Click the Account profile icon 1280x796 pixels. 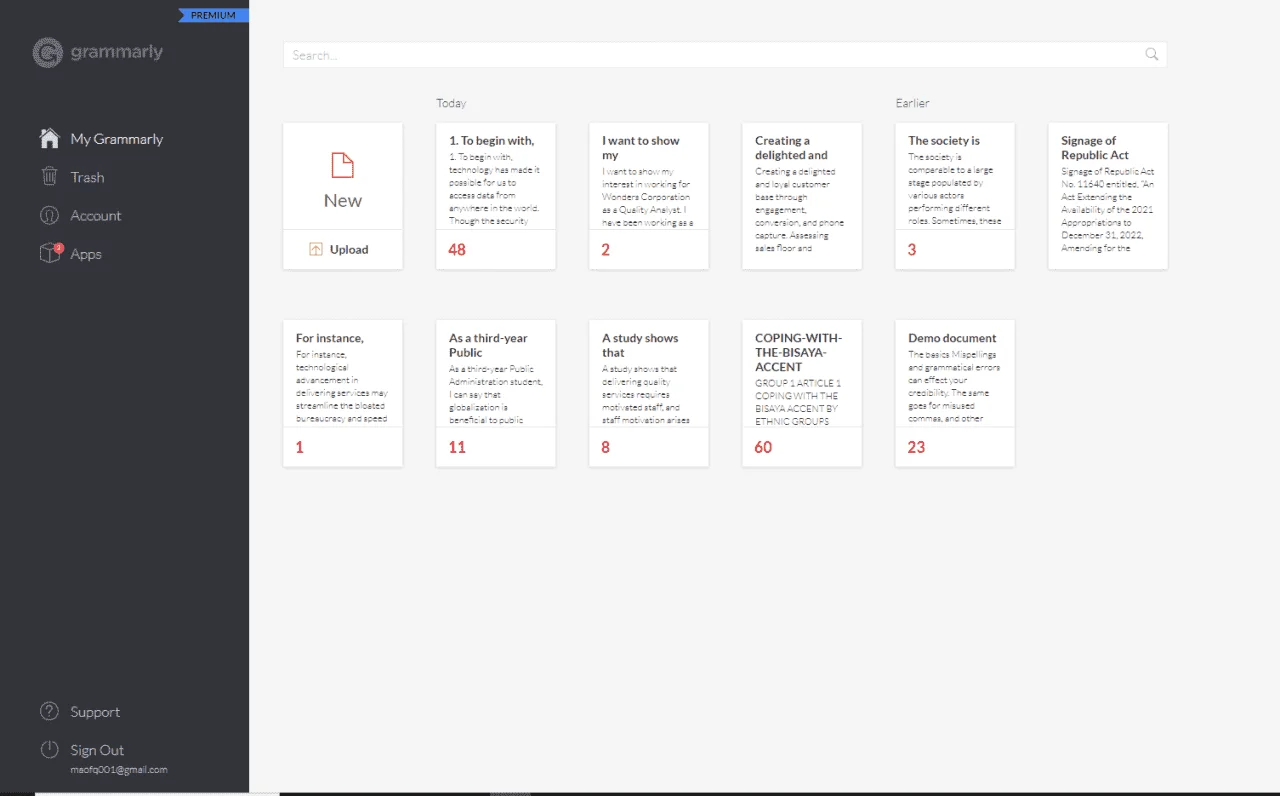coord(49,215)
